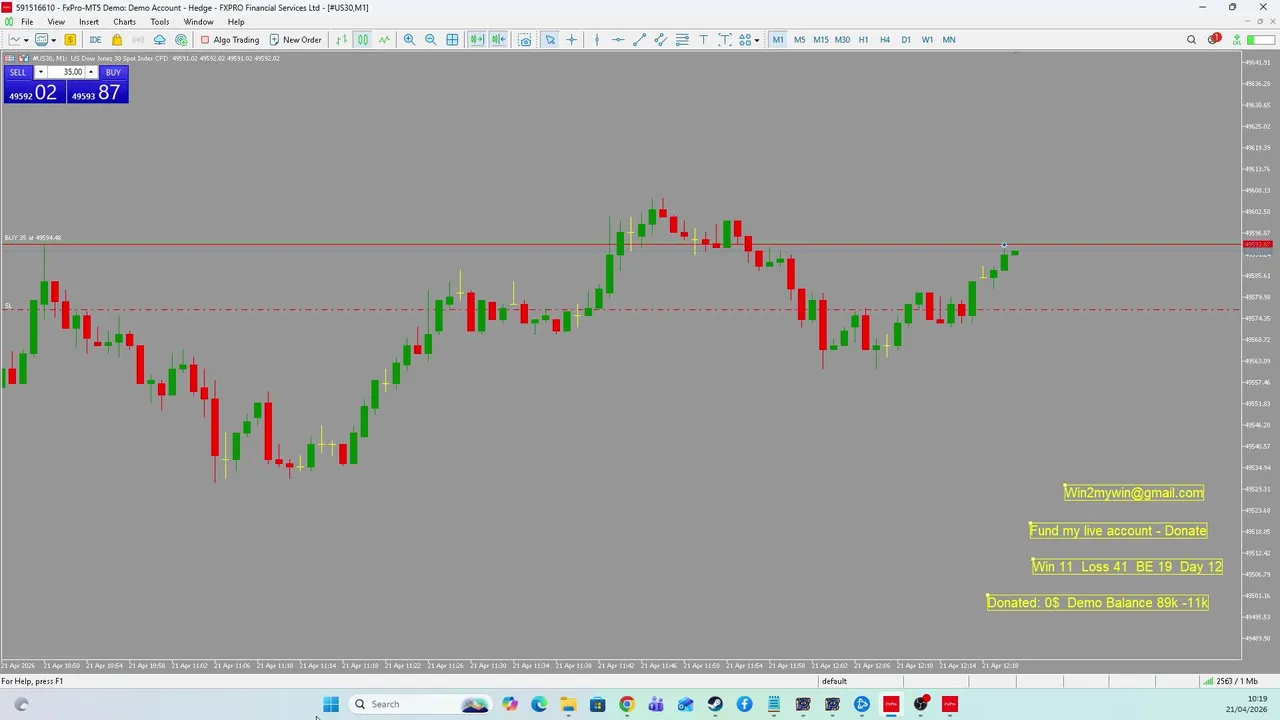Switch chart to bar chart style
The image size is (1280, 720).
[341, 40]
